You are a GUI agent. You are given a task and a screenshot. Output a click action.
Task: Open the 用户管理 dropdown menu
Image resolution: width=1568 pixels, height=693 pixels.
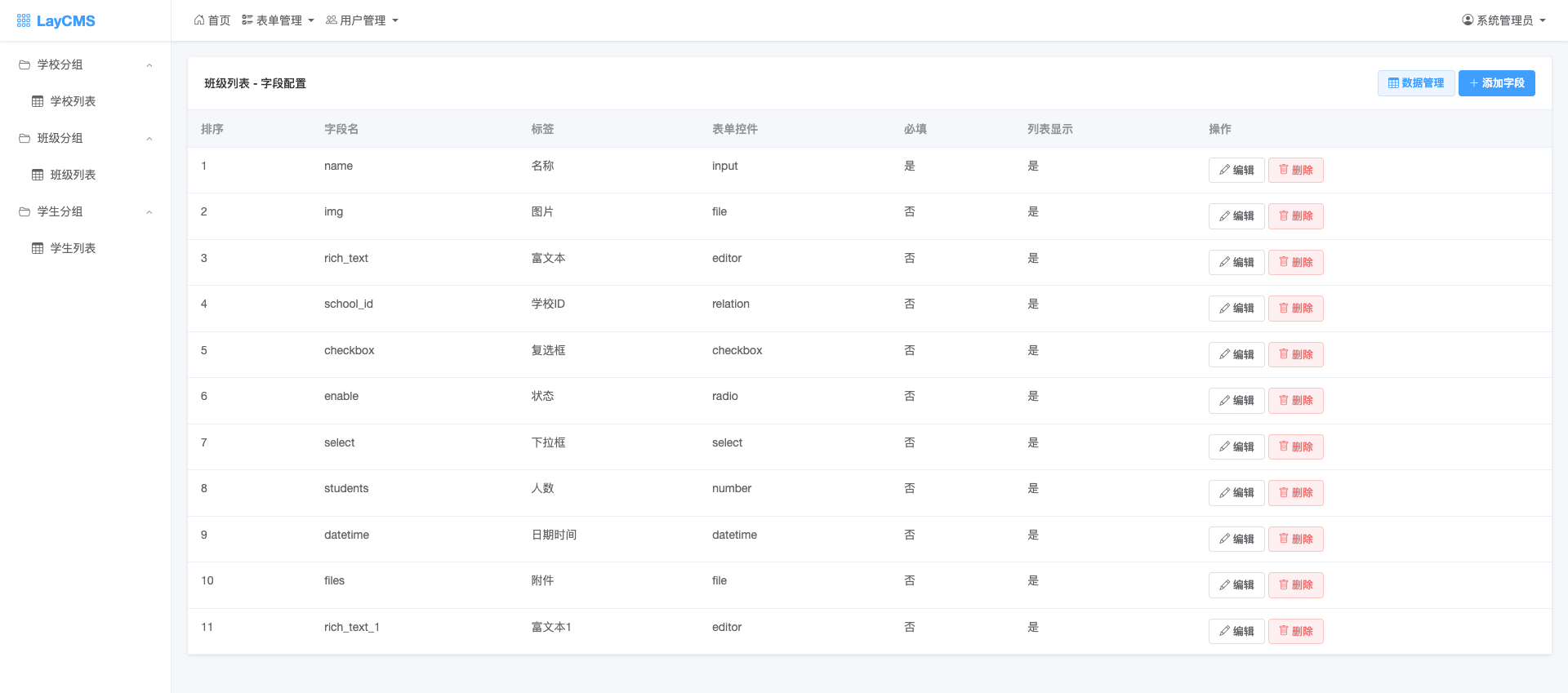[363, 20]
